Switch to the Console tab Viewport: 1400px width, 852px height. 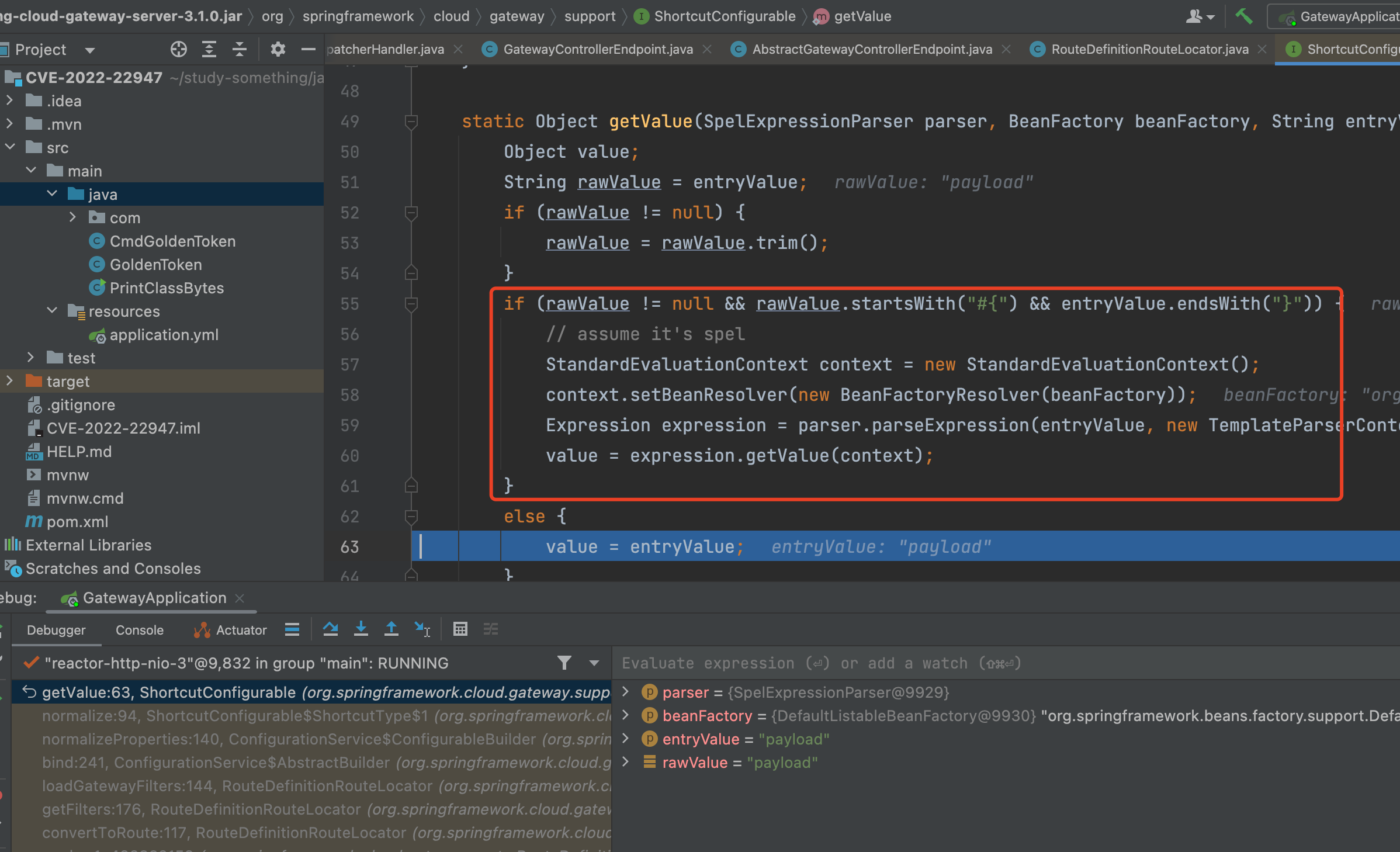point(139,630)
